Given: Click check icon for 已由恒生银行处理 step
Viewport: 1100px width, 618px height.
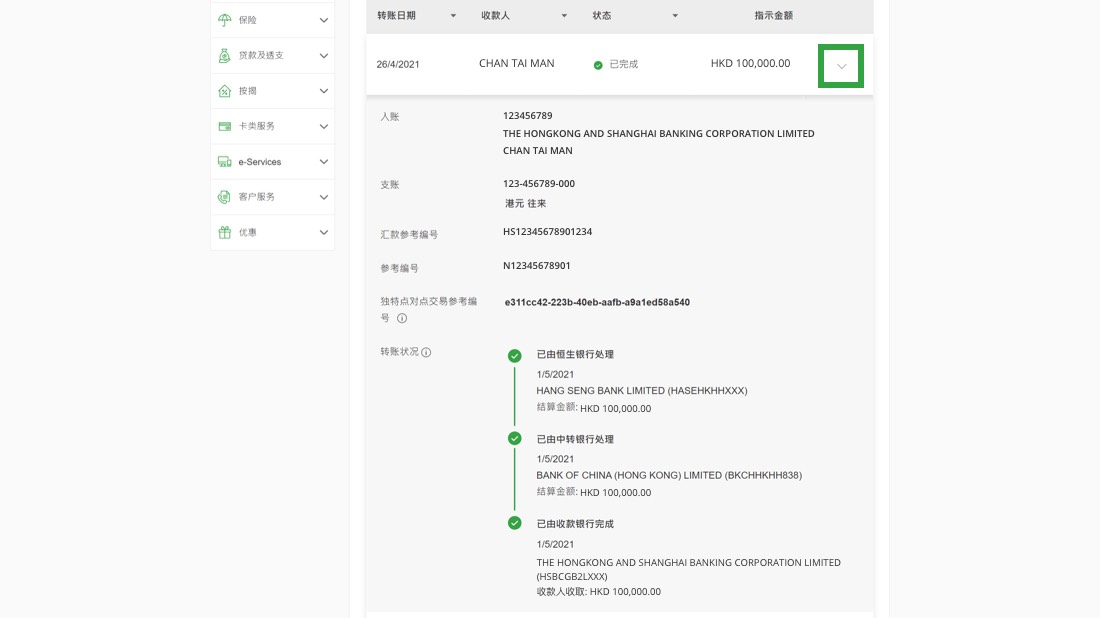Looking at the screenshot, I should click(x=514, y=356).
